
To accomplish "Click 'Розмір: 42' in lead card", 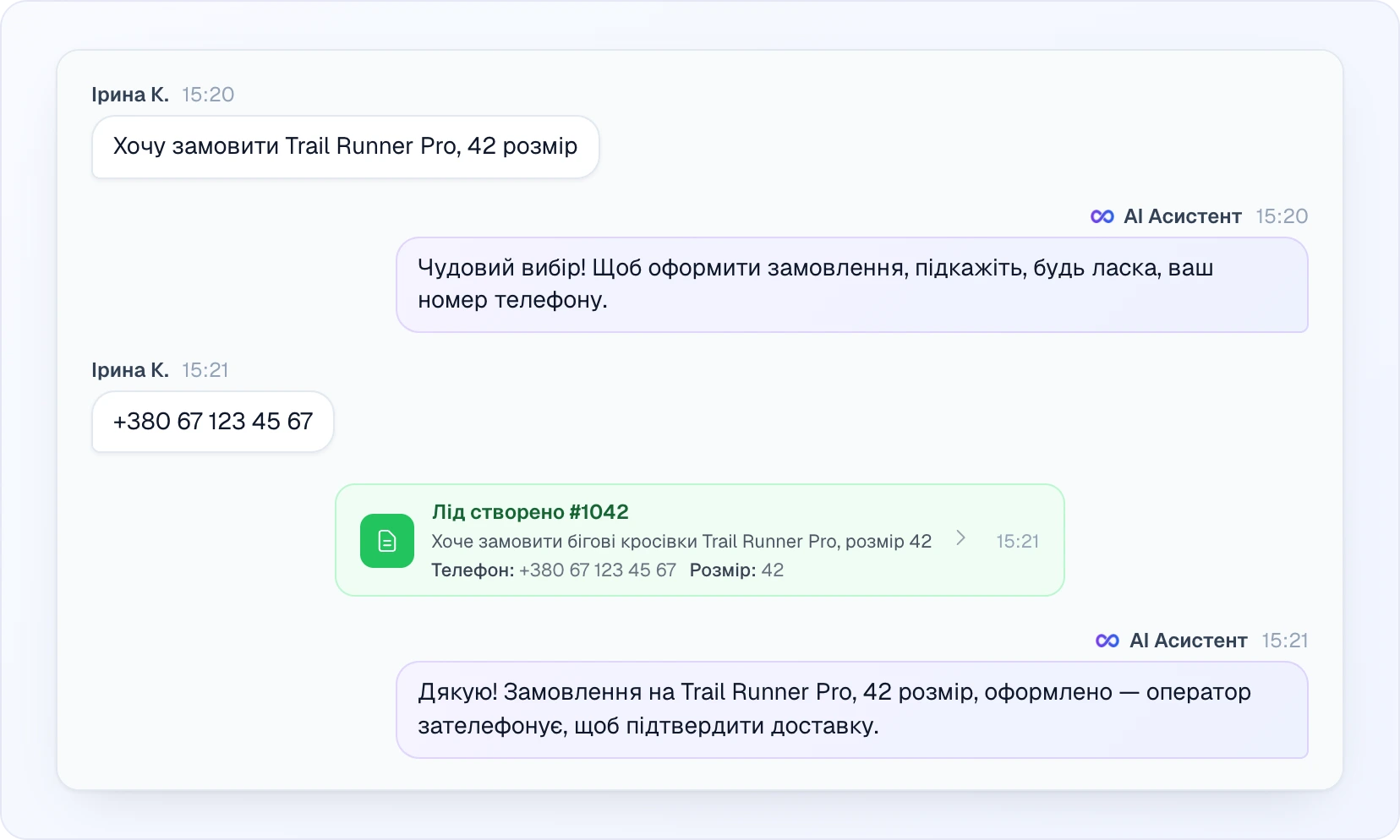I will [x=736, y=570].
